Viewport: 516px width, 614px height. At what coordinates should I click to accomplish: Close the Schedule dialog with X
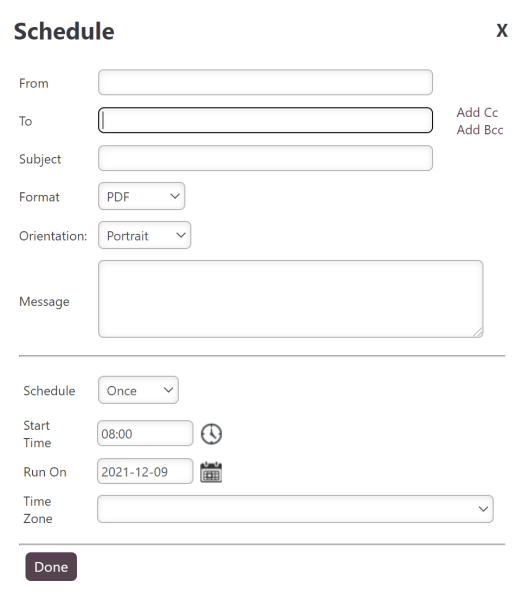point(502,30)
